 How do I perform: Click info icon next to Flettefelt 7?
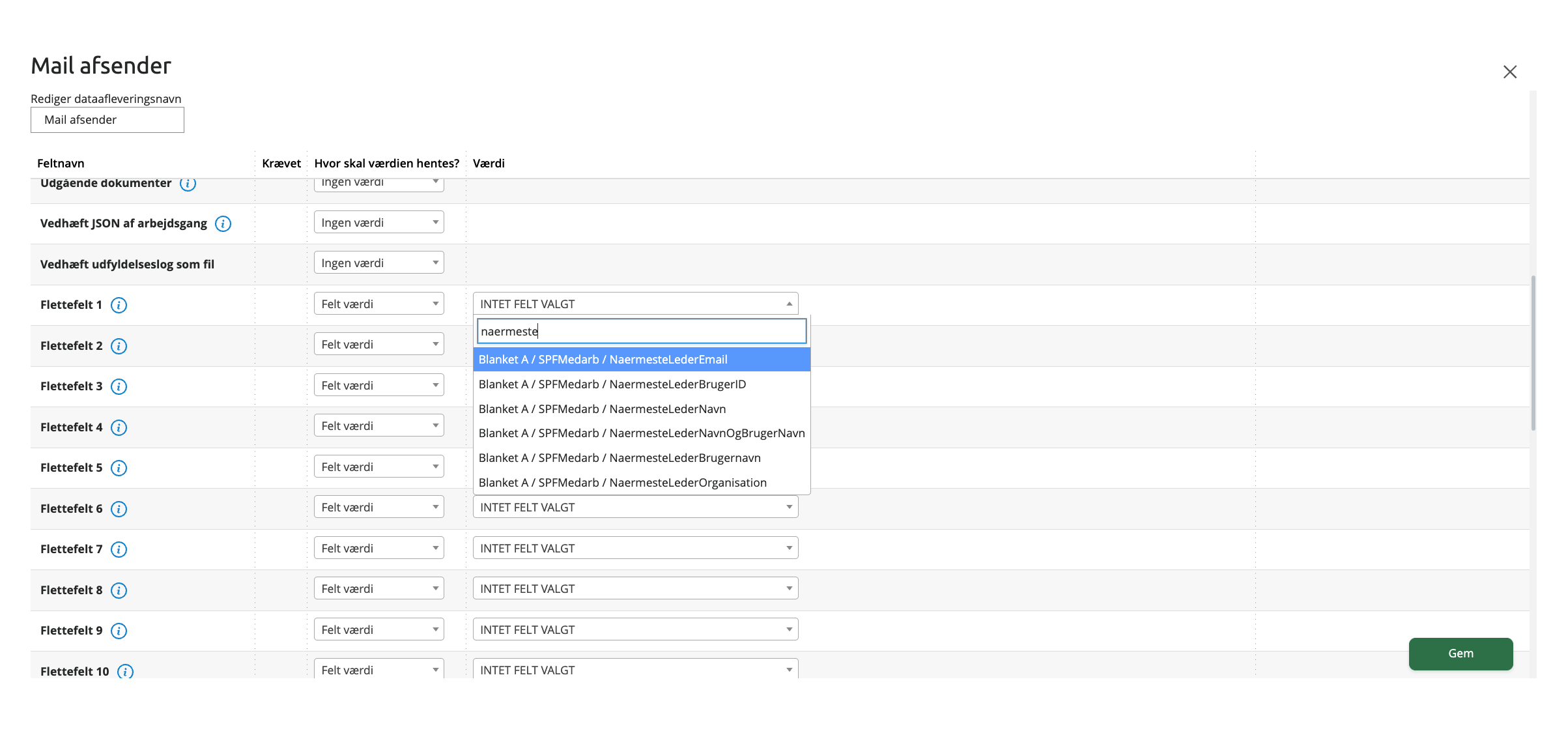coord(119,549)
